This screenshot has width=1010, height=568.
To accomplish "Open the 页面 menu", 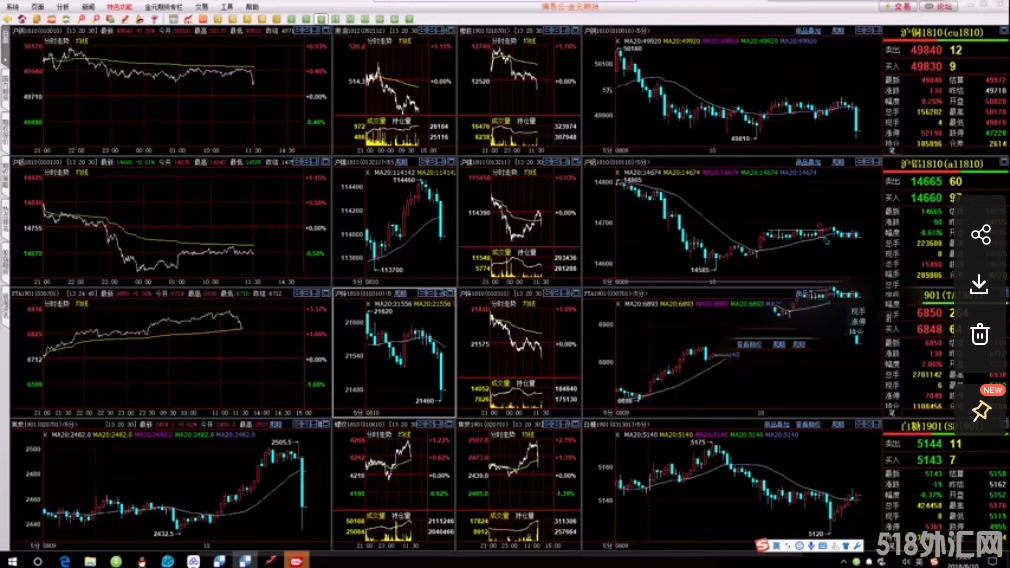I will tap(37, 6).
